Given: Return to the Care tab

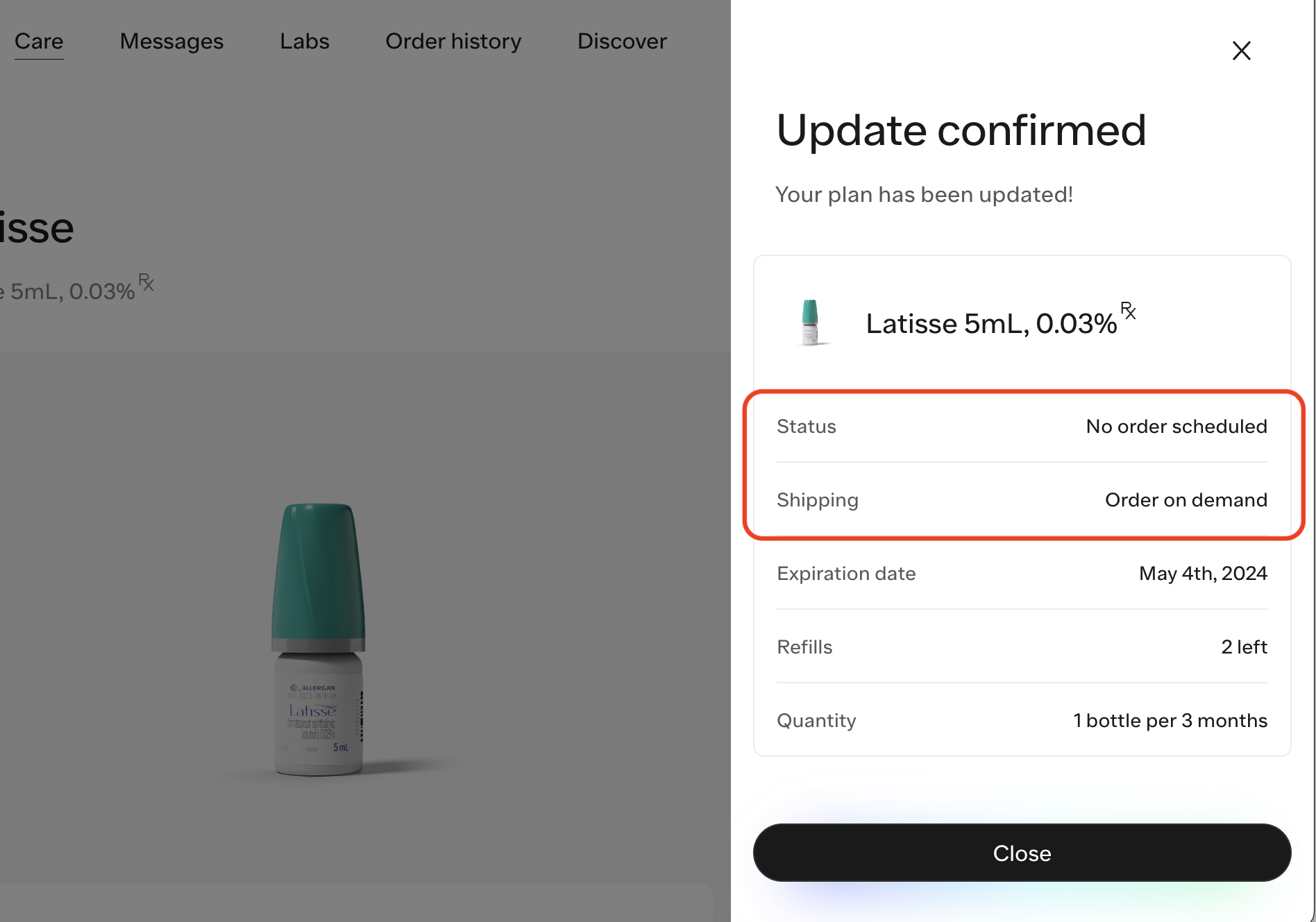Looking at the screenshot, I should (39, 42).
